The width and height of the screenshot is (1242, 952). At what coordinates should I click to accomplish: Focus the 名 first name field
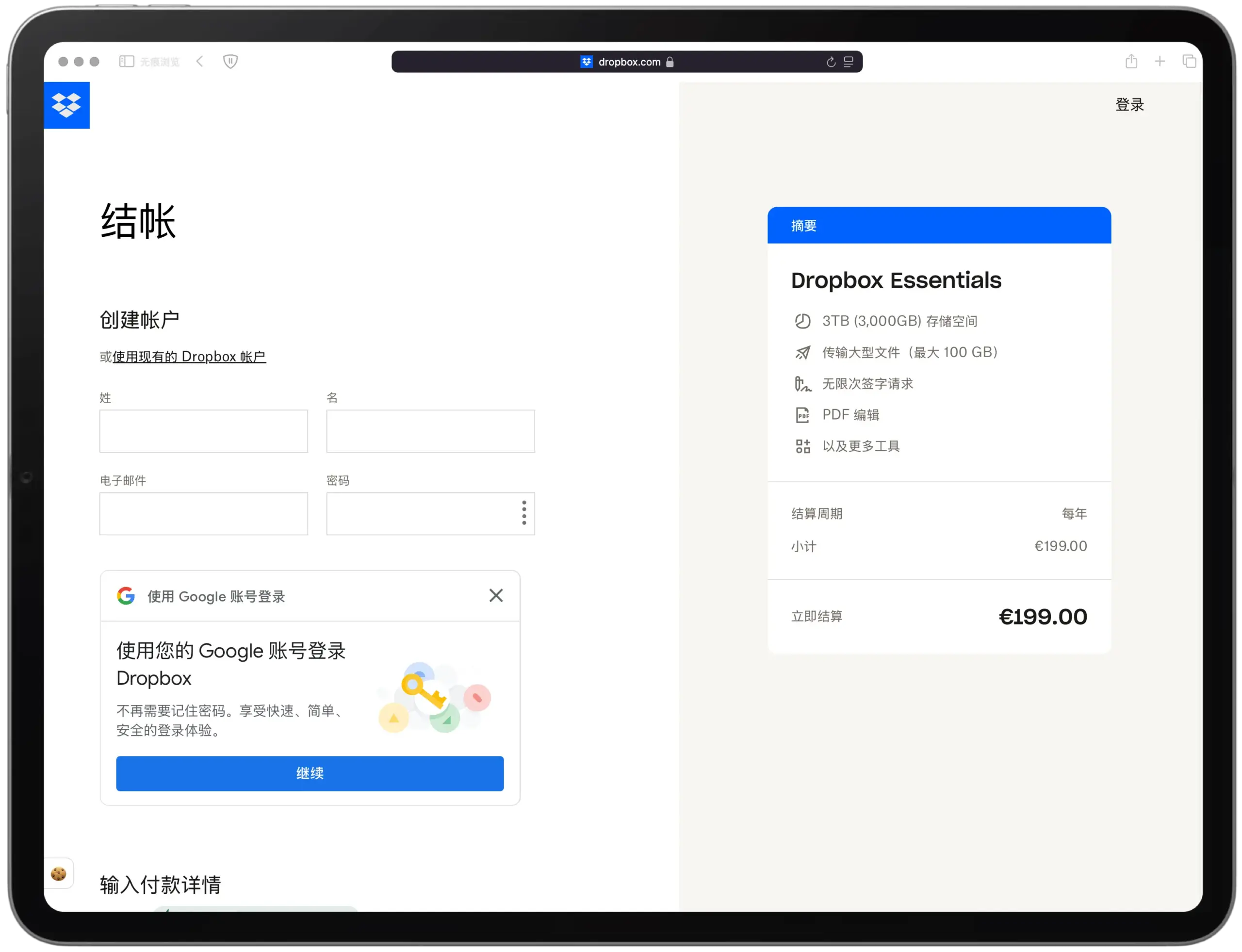[431, 431]
